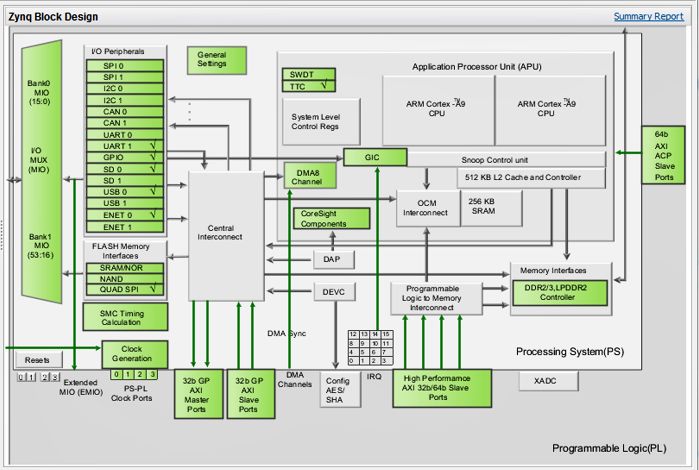Click the "FLASH Memory Interfaces" heading
Screen dimensions: 699x470
click(120, 251)
